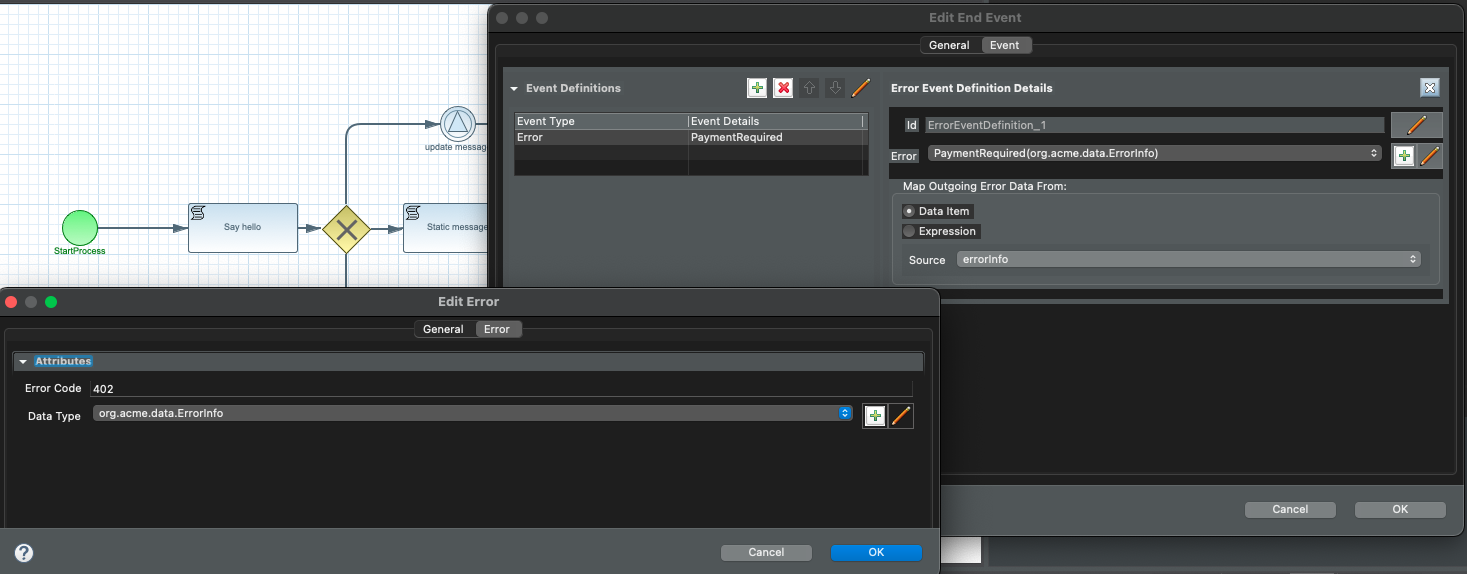Screen dimensions: 1467x574
Task: Collapse Attributes section in Edit Error
Action: [22, 361]
